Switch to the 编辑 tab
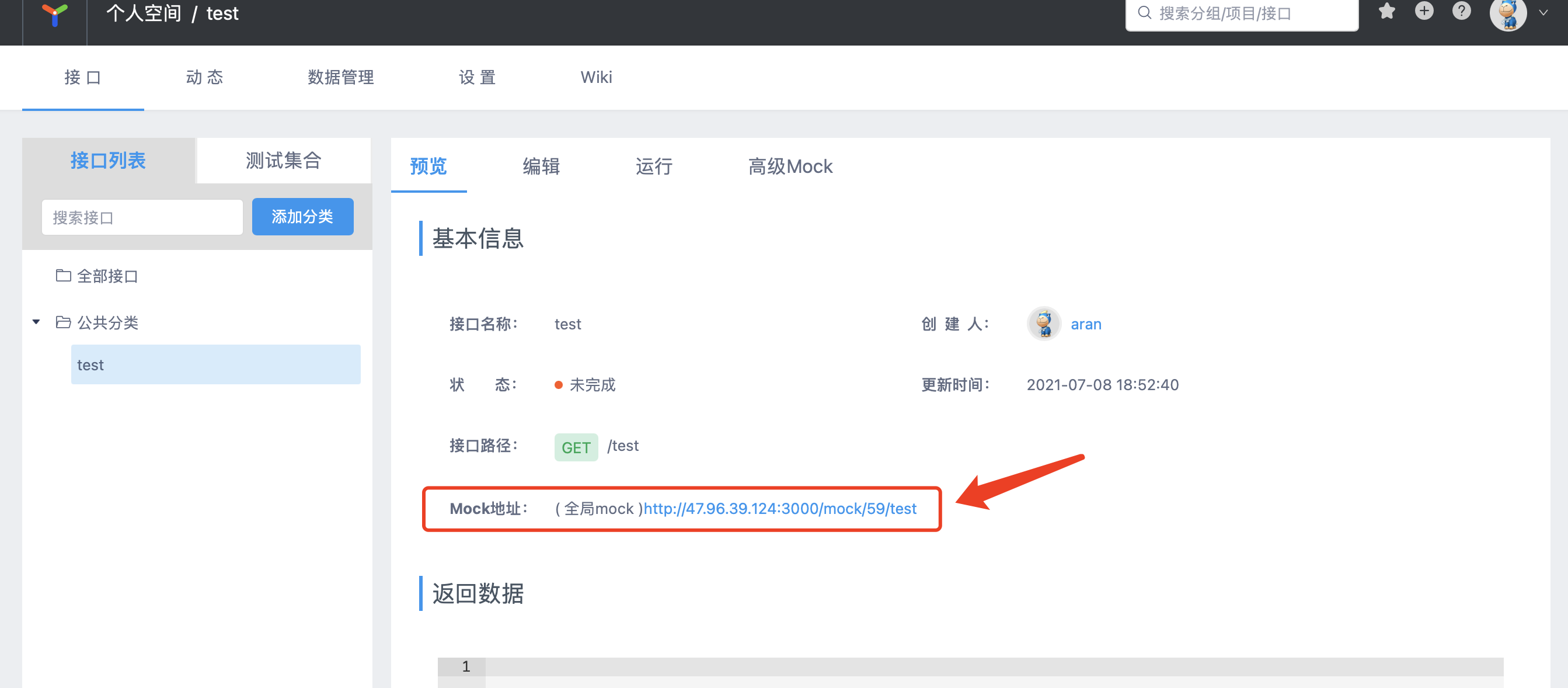 541,166
